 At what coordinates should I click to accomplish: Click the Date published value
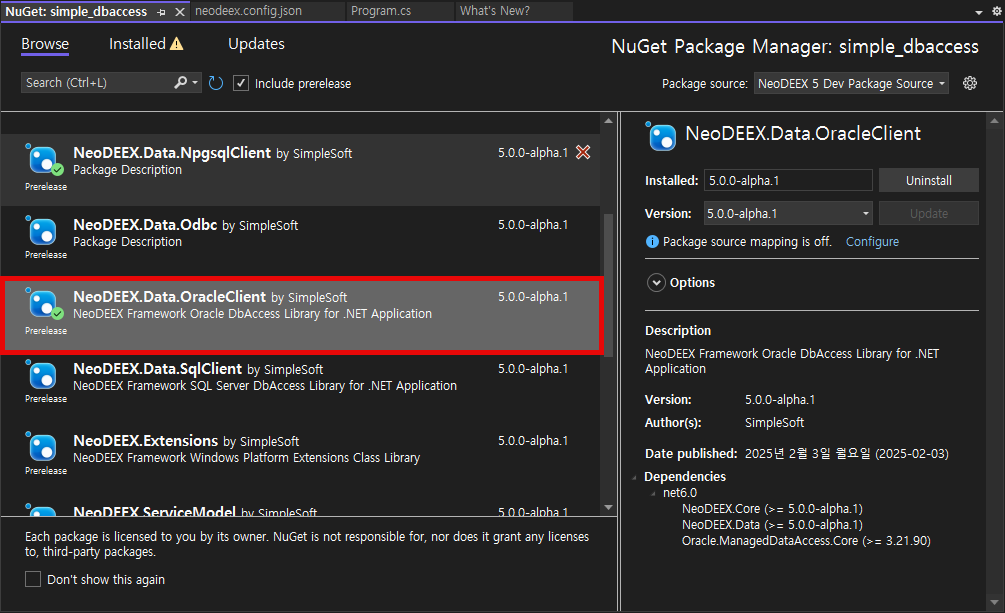pyautogui.click(x=847, y=453)
